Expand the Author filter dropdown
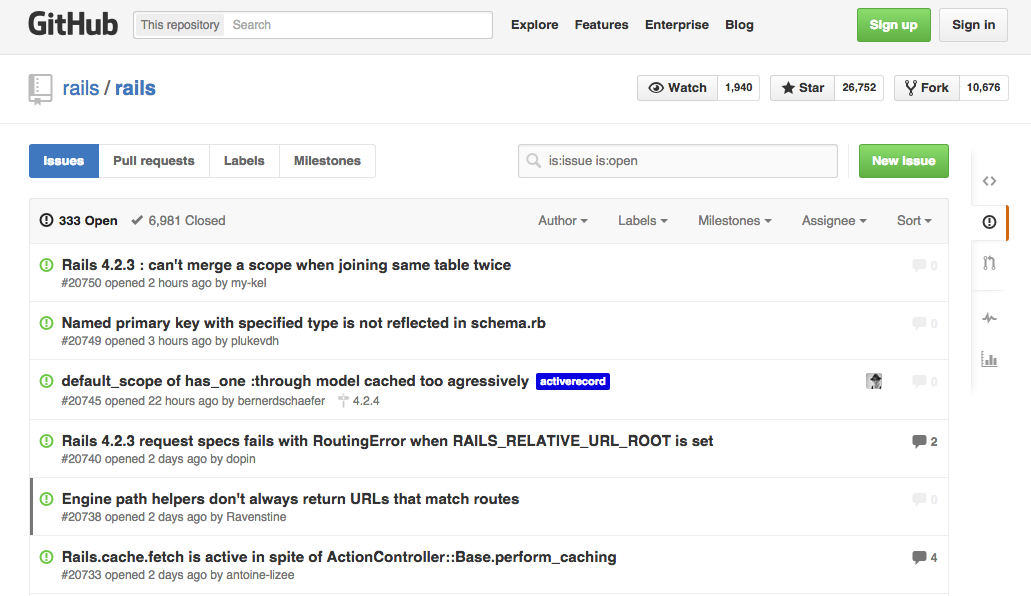 click(562, 221)
